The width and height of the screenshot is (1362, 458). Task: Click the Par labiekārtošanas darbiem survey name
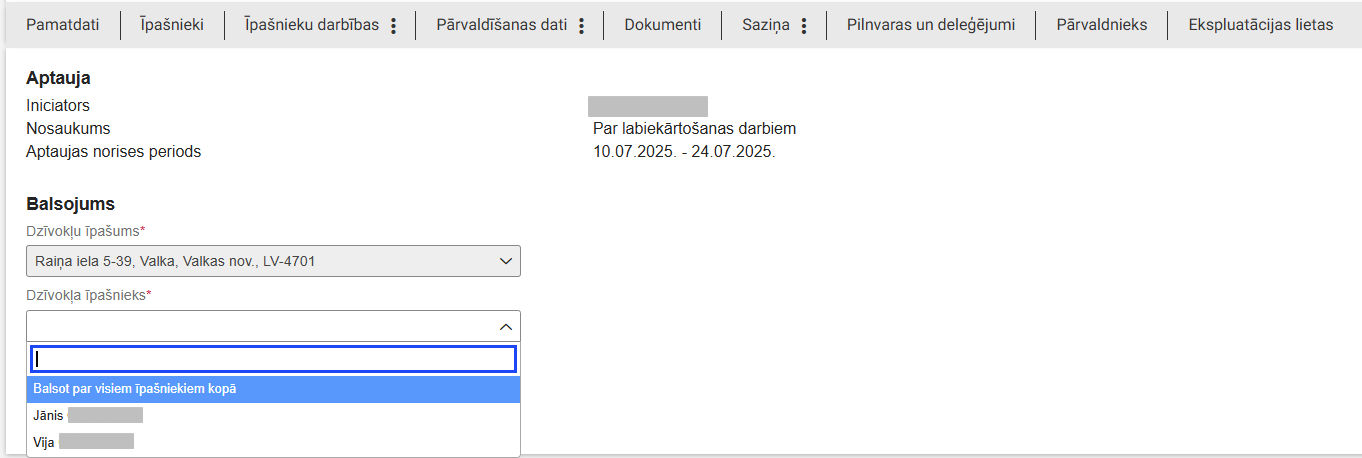694,129
